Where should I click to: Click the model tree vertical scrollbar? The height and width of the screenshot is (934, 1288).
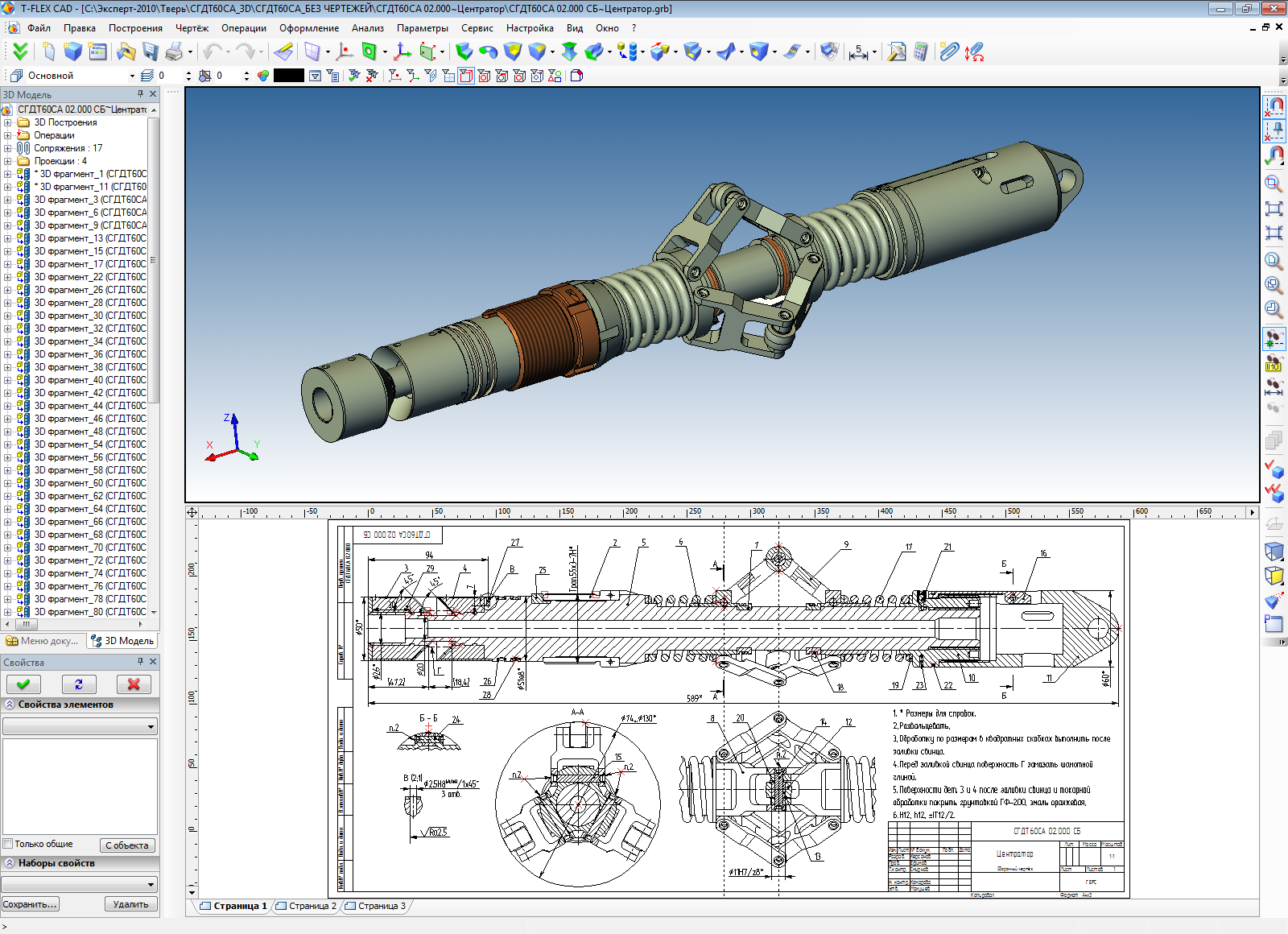point(153,259)
